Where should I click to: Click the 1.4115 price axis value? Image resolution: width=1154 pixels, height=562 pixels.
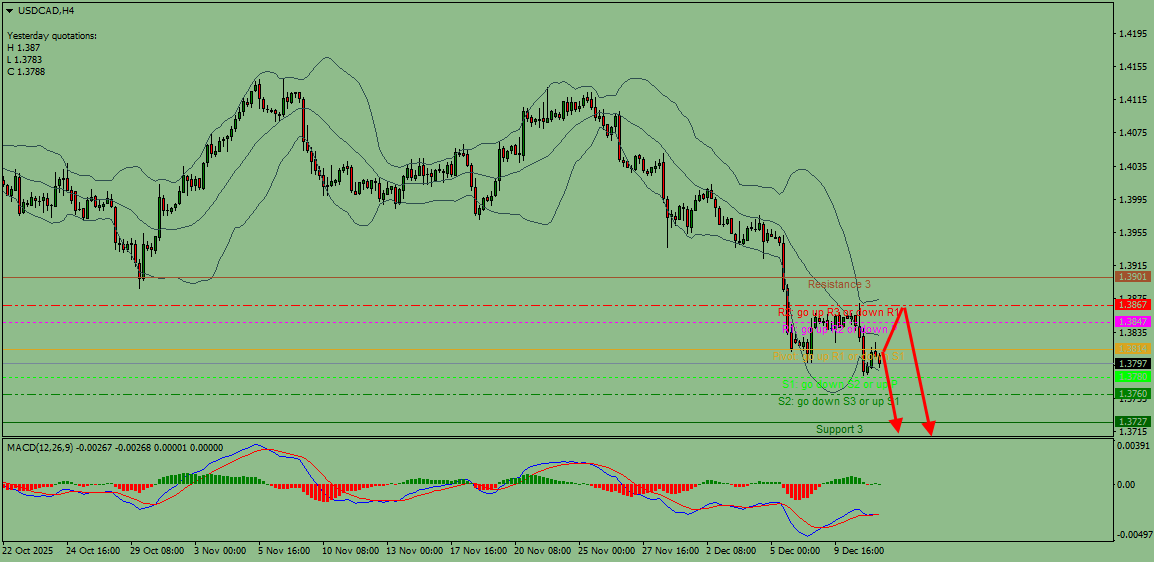(1132, 100)
